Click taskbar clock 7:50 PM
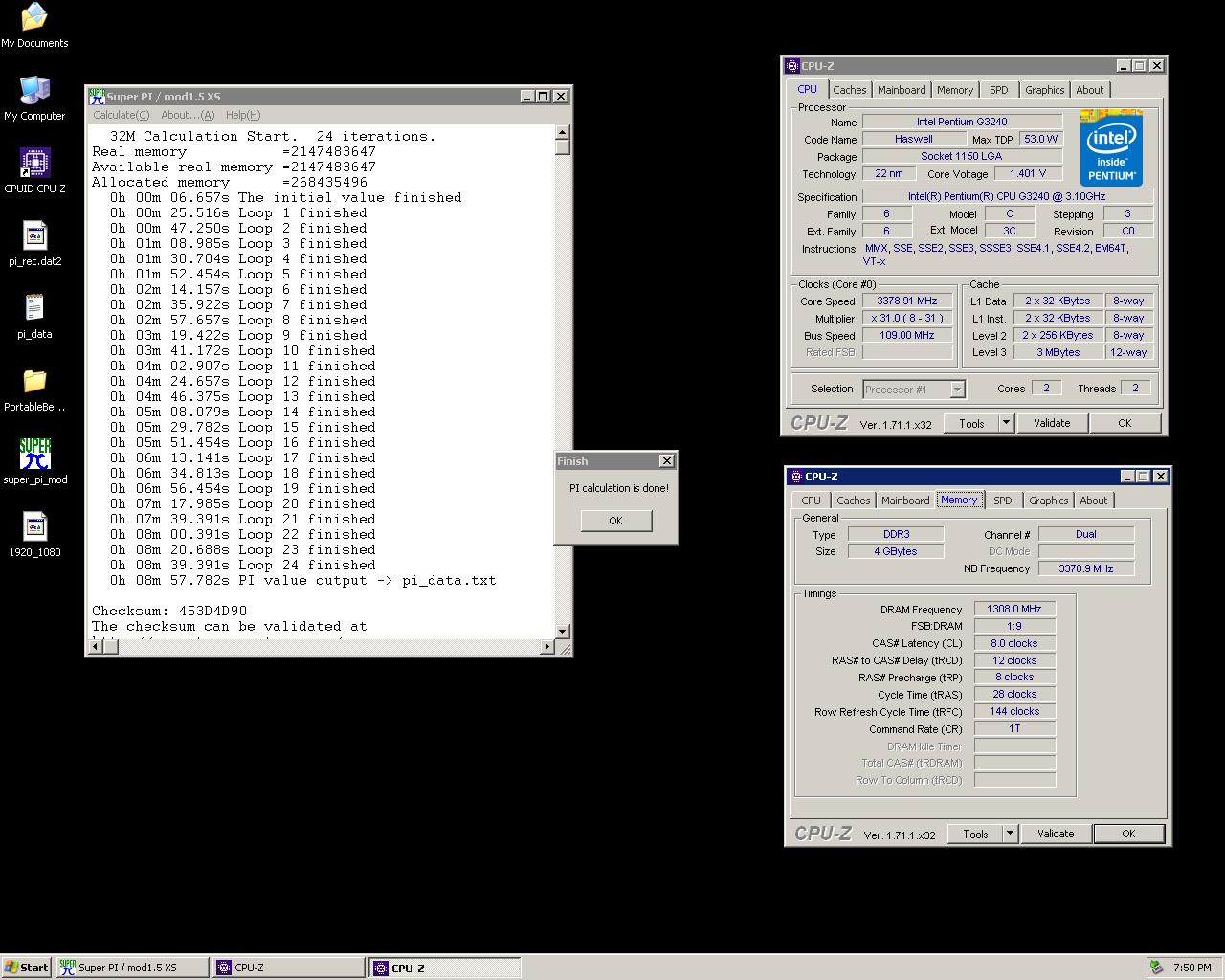Viewport: 1225px width, 980px height. (x=1192, y=968)
